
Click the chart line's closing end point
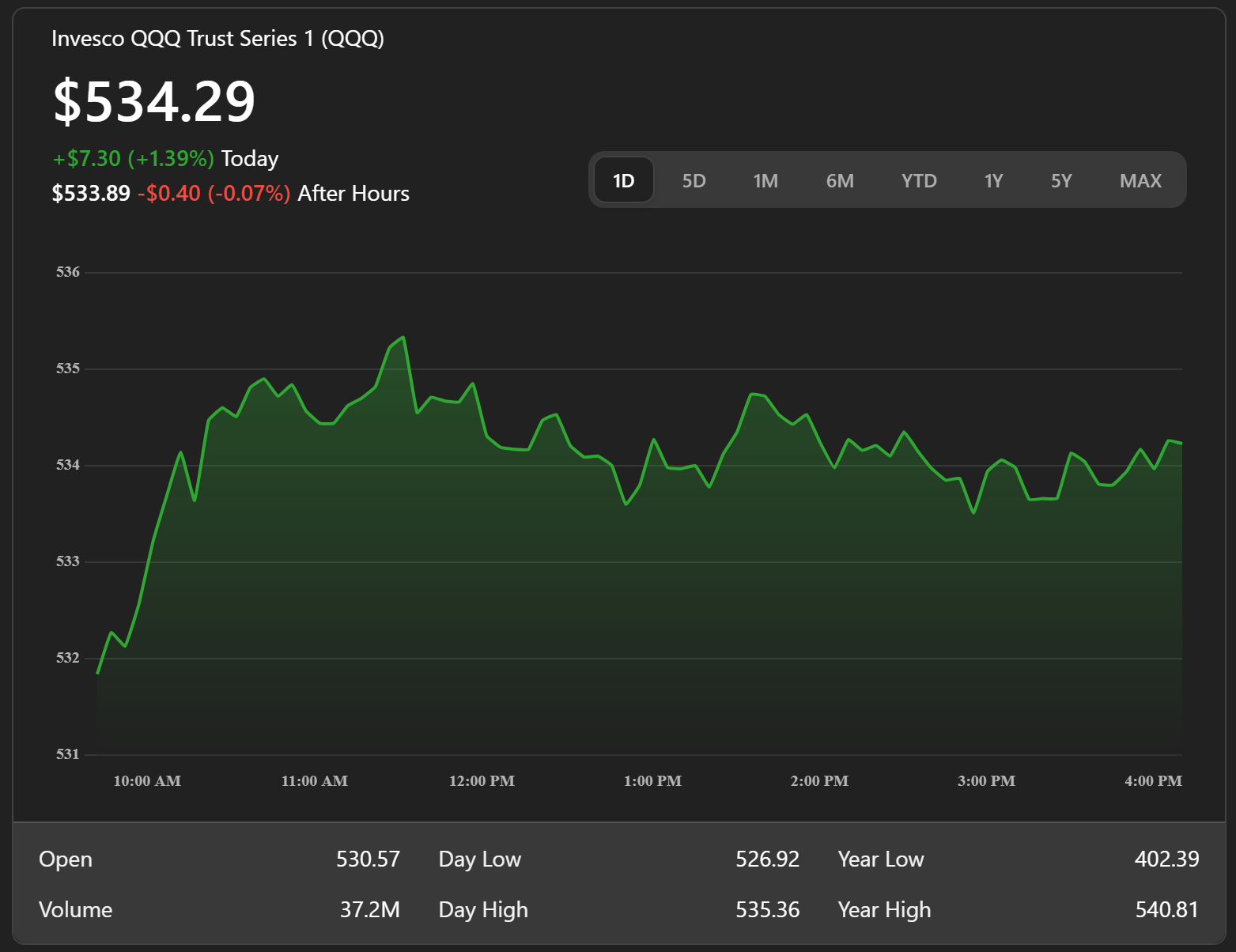1181,444
